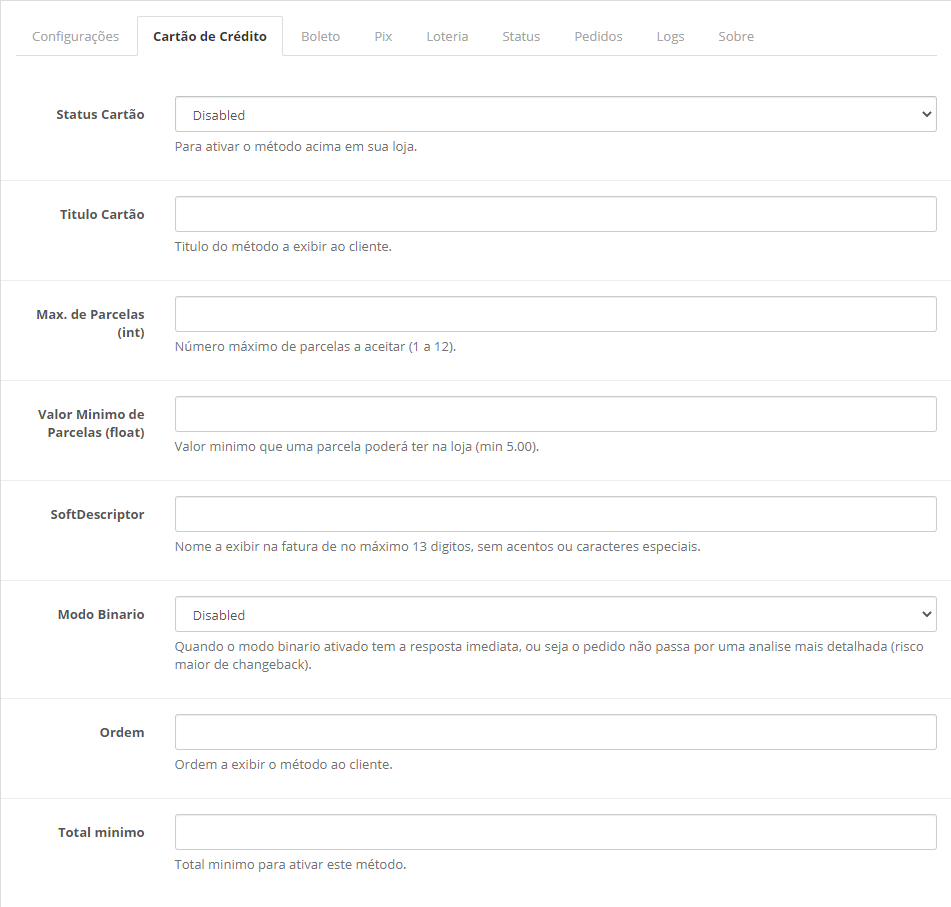This screenshot has width=951, height=907.
Task: Open the Configurações tab
Action: (75, 36)
